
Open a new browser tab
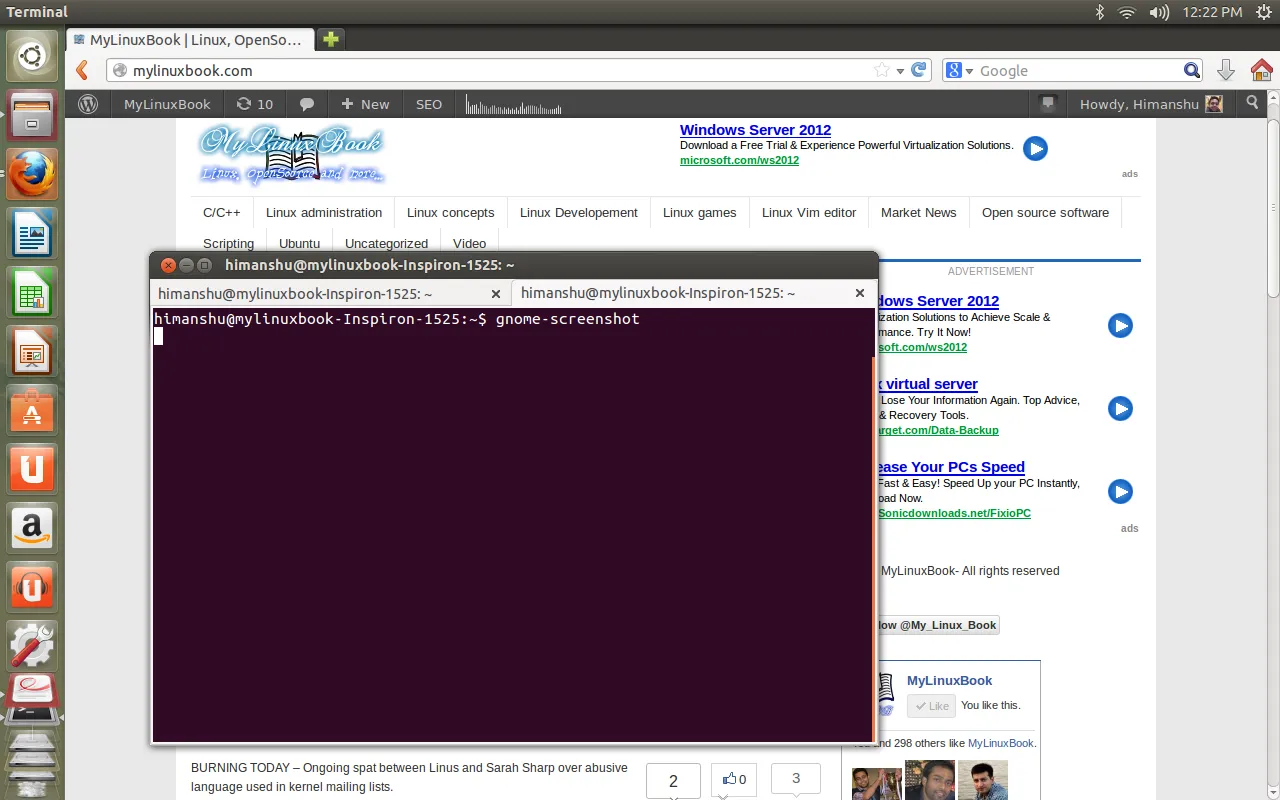point(330,39)
